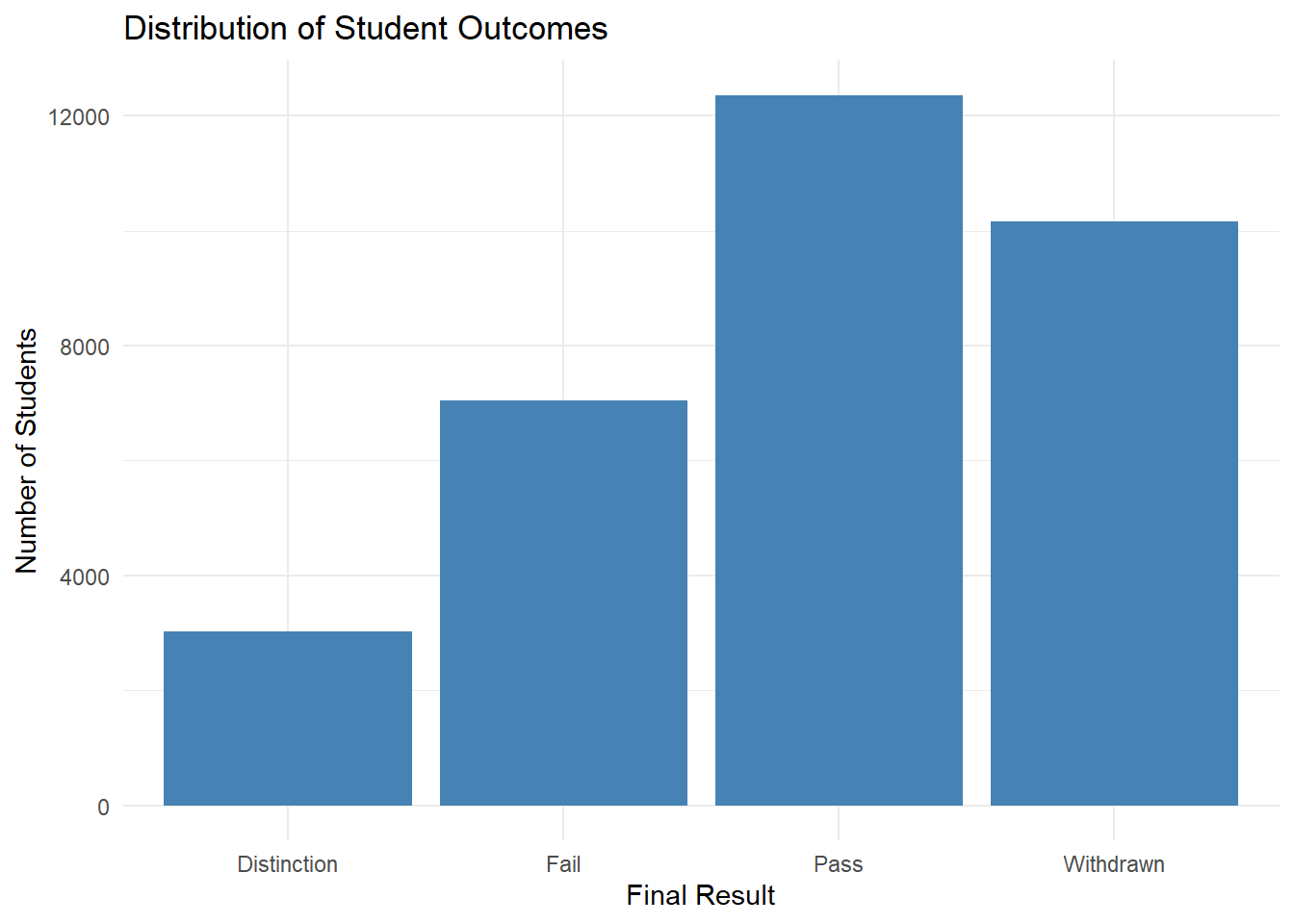Click the word Outcomes in the chart title
This screenshot has width=1294, height=924.
[x=532, y=29]
